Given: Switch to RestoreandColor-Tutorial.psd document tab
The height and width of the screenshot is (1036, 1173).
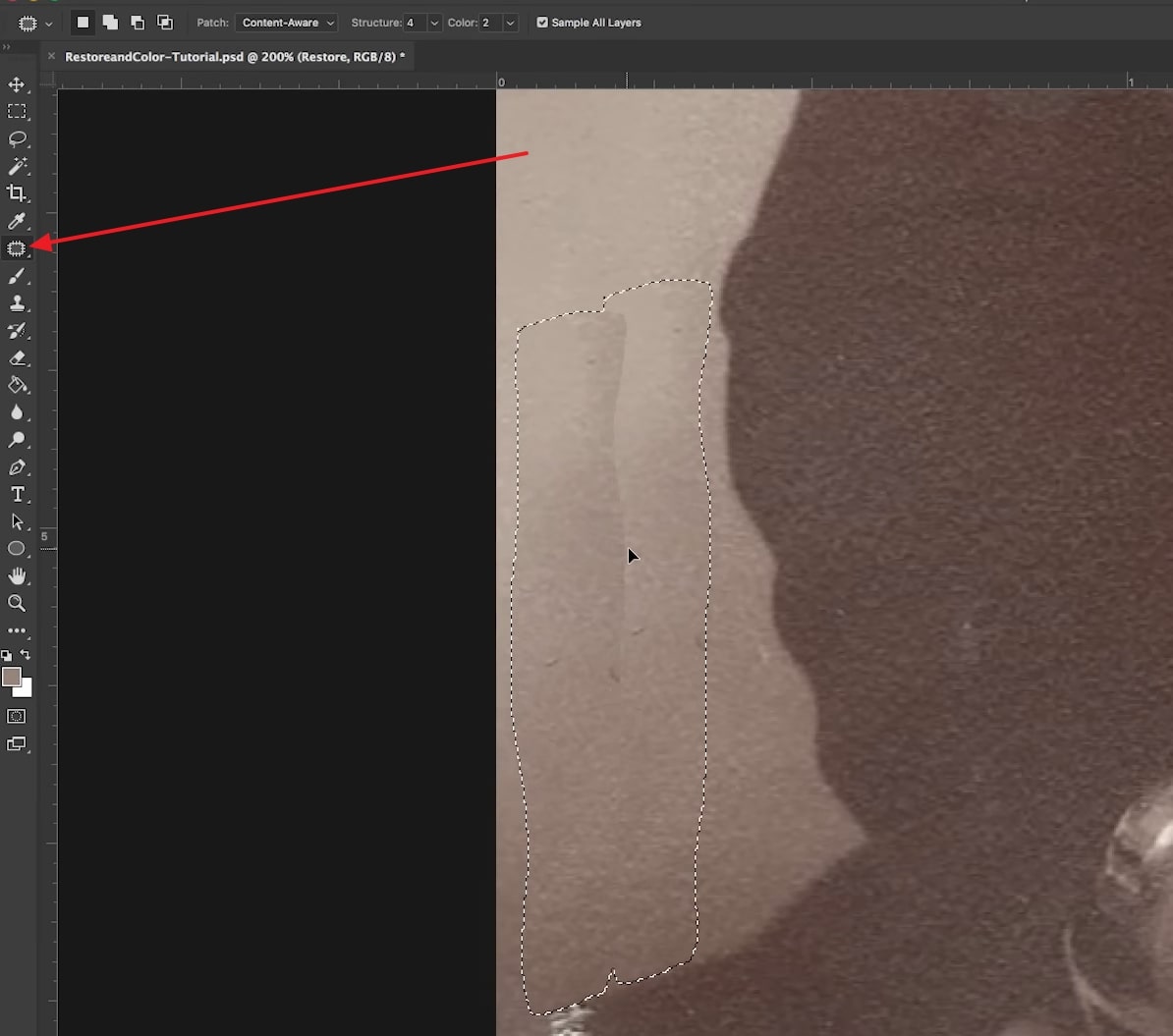Looking at the screenshot, I should pyautogui.click(x=235, y=57).
